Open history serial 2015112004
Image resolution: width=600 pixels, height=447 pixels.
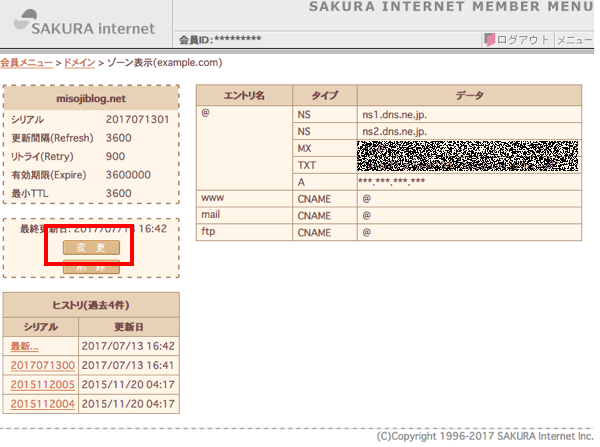[x=42, y=404]
